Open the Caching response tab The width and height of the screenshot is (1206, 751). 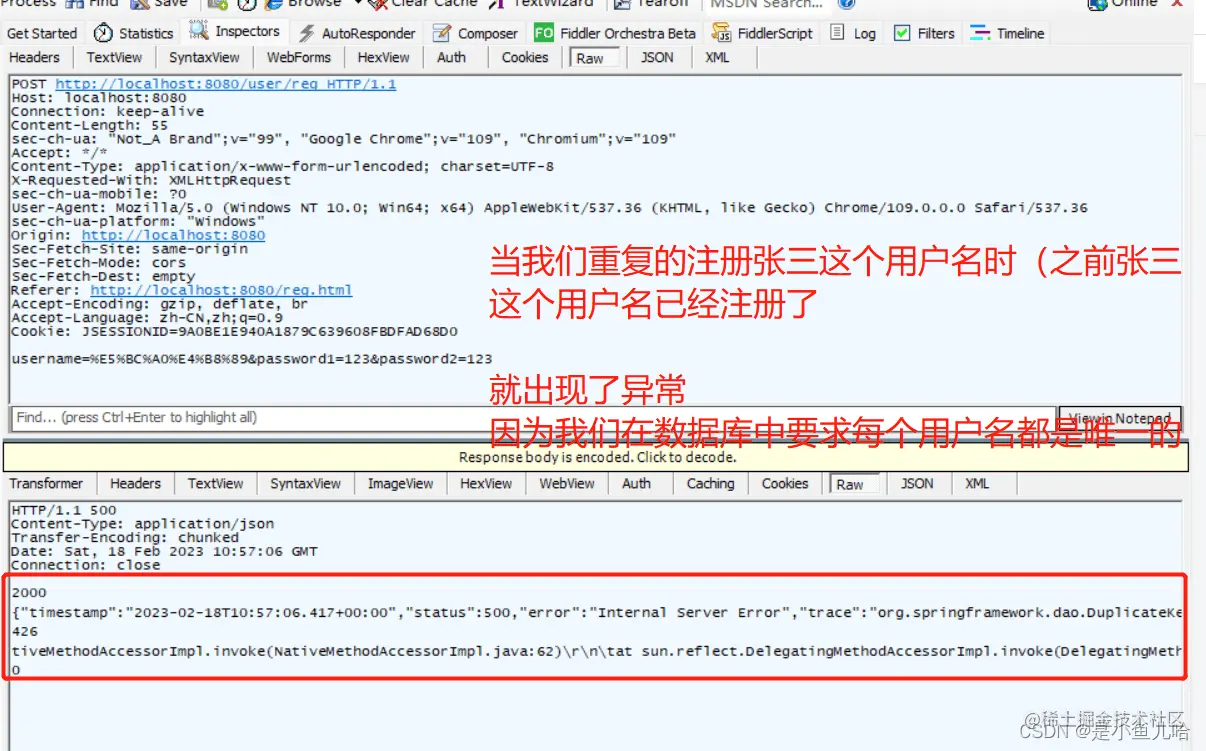[x=710, y=483]
